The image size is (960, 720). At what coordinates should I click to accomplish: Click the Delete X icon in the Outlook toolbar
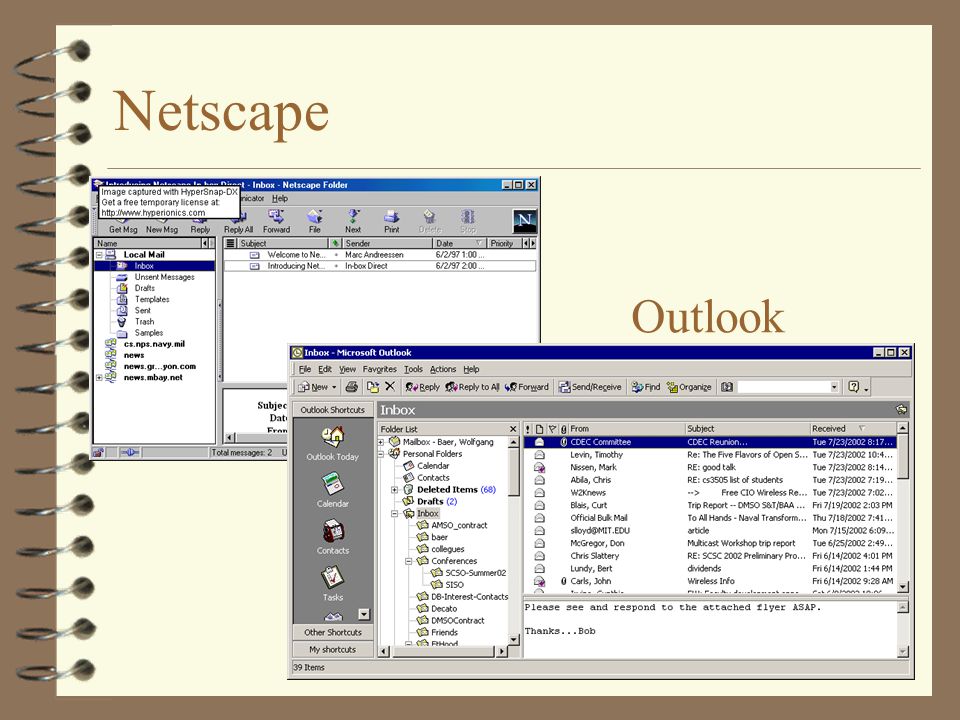click(390, 386)
